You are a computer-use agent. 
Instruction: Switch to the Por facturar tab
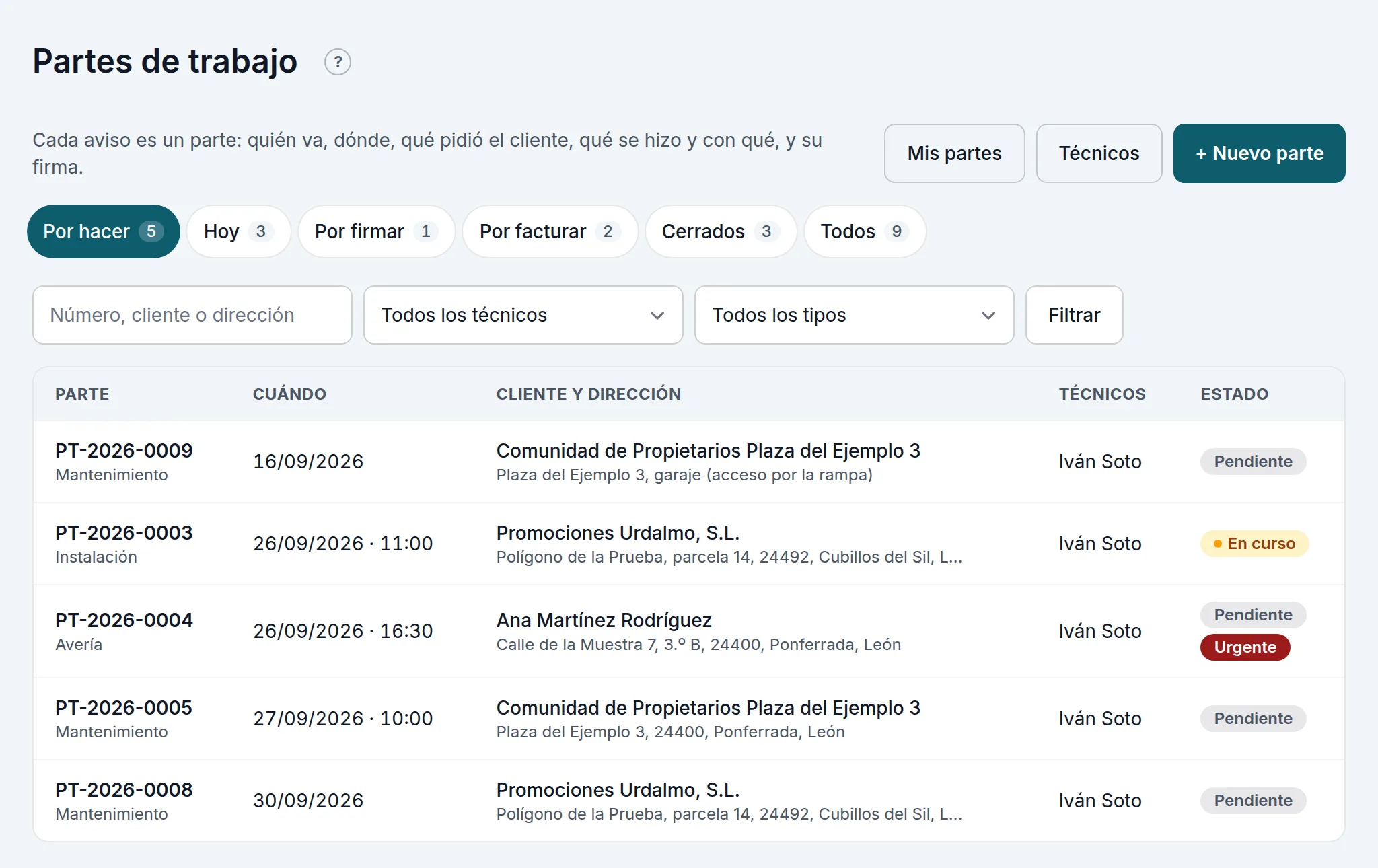[x=550, y=231]
